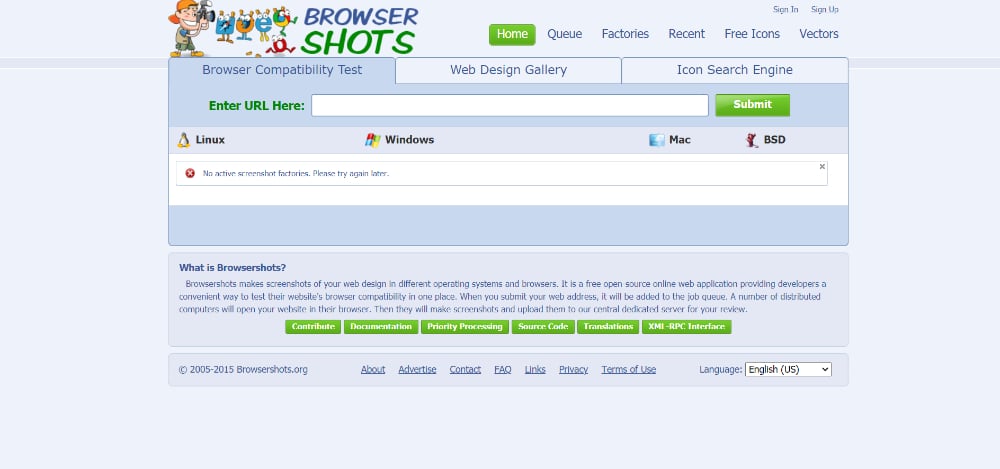
Task: Click the 'Enter URL Here:' label
Action: coord(256,106)
